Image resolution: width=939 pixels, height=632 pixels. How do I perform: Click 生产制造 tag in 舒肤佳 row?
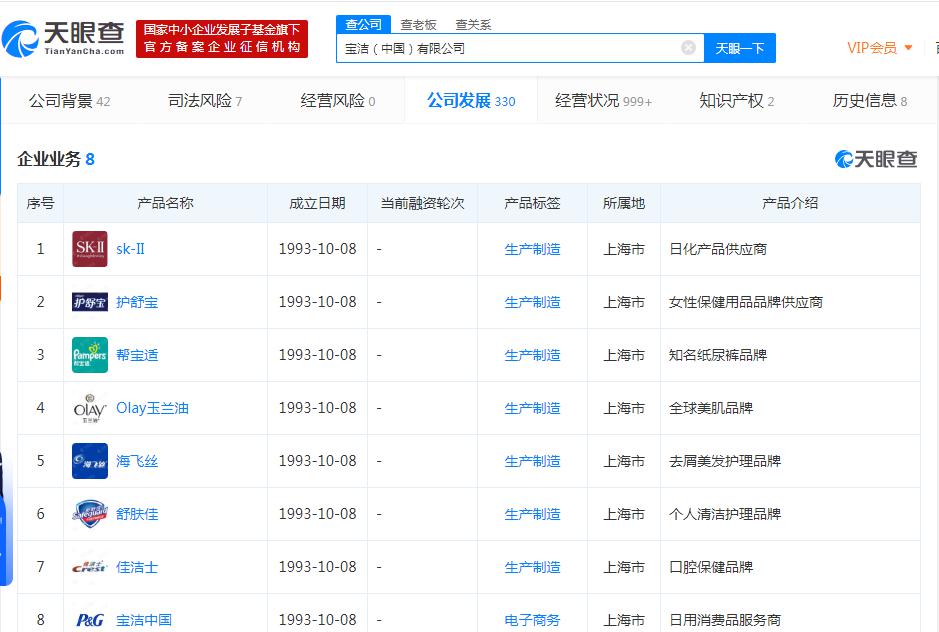[x=532, y=514]
